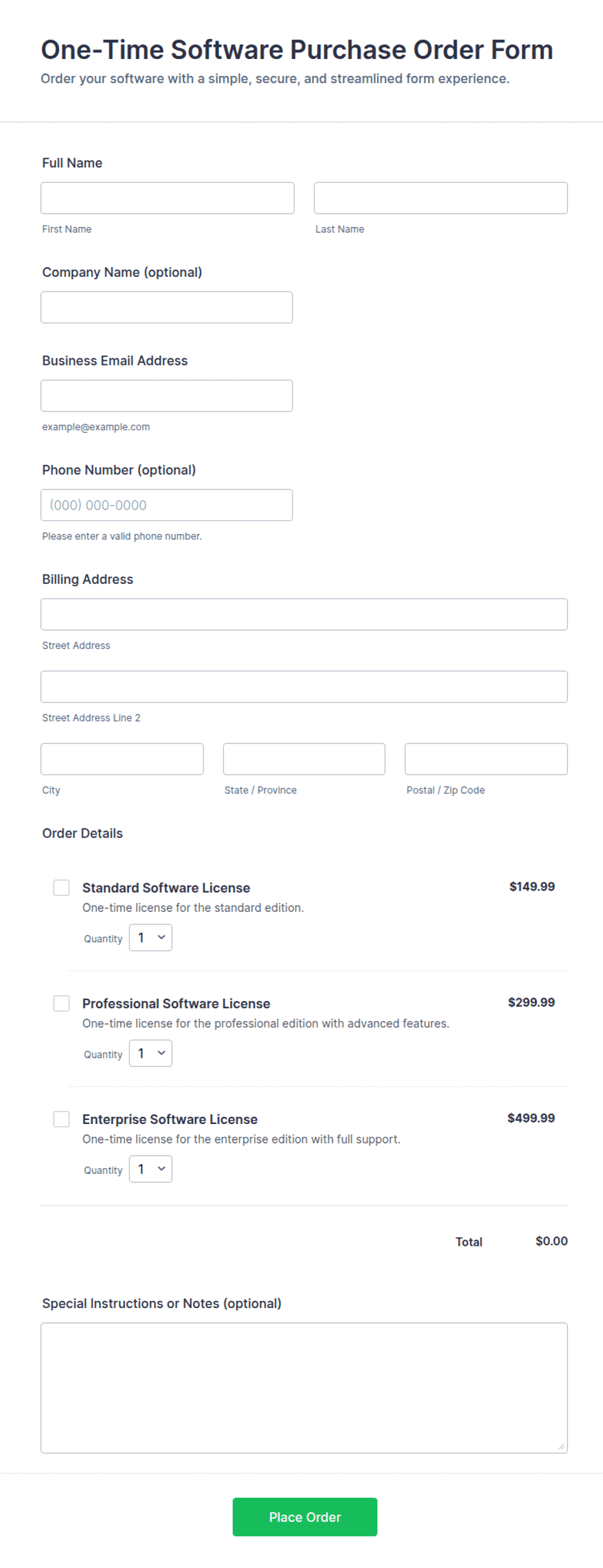Expand Professional license Quantity dropdown
The image size is (603, 1568).
click(150, 1053)
